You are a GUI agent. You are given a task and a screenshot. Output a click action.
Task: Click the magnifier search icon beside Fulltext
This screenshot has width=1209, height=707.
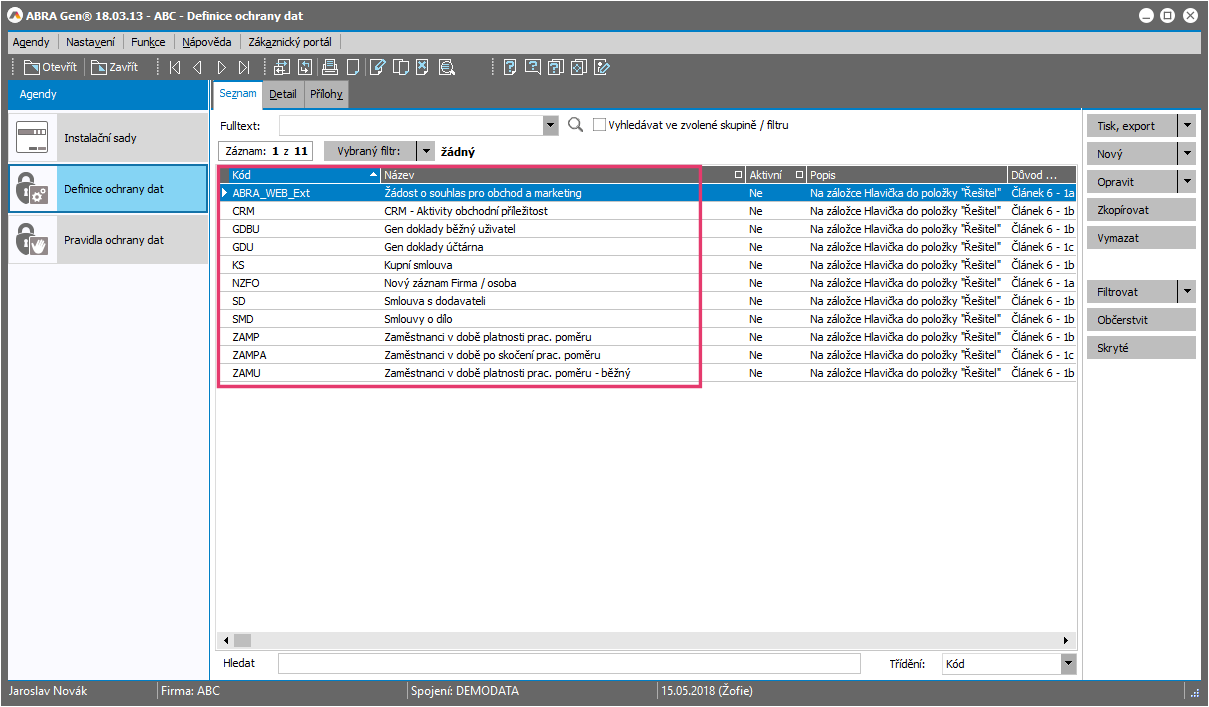575,125
